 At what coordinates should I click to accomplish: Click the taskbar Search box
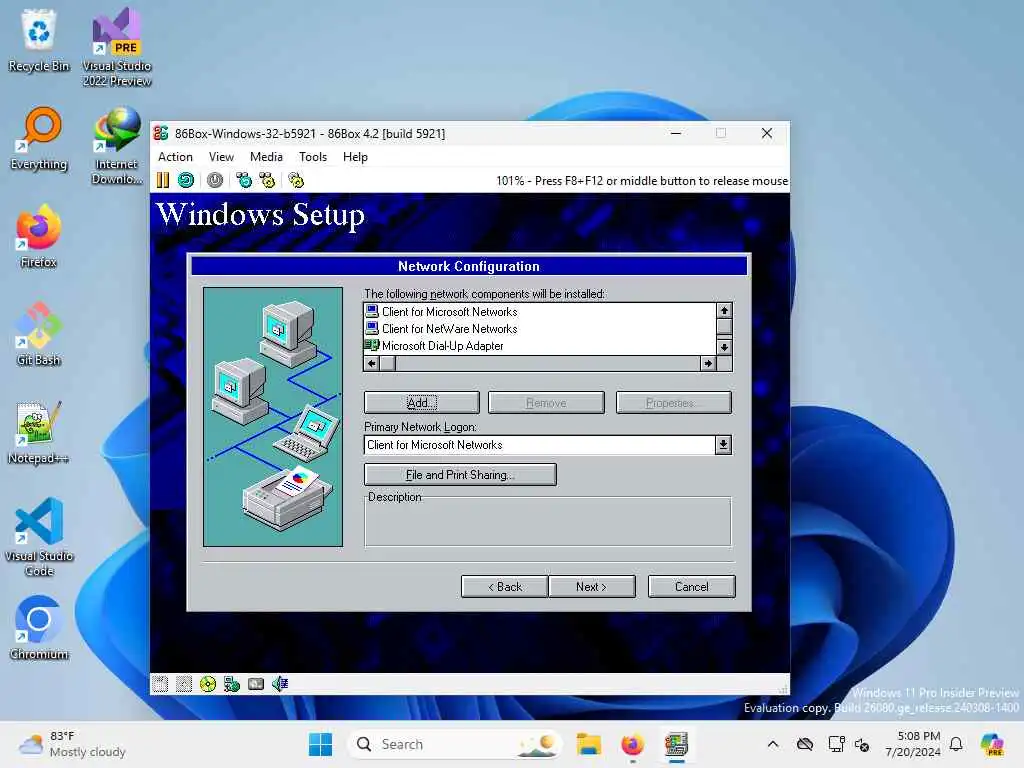[x=456, y=744]
